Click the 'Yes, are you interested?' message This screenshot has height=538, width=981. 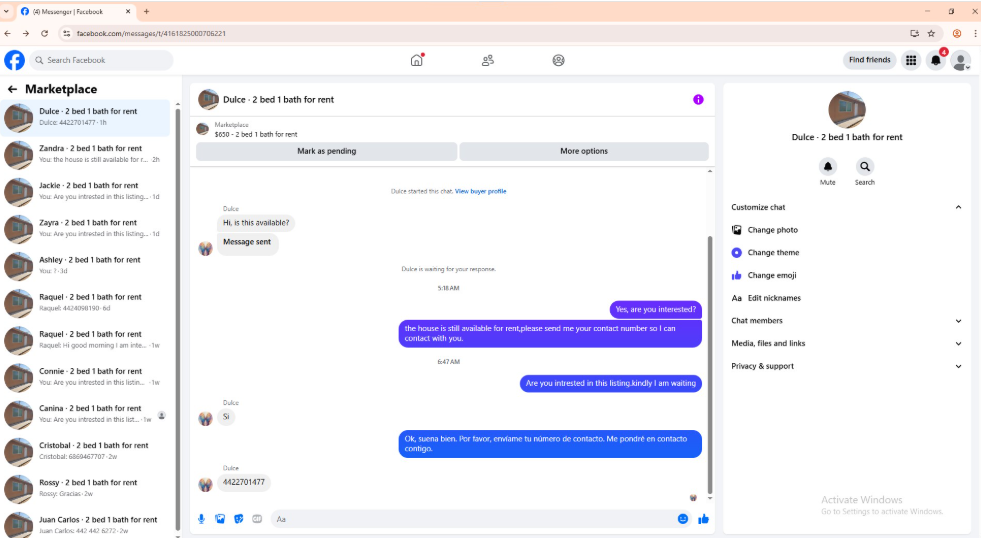tap(656, 309)
